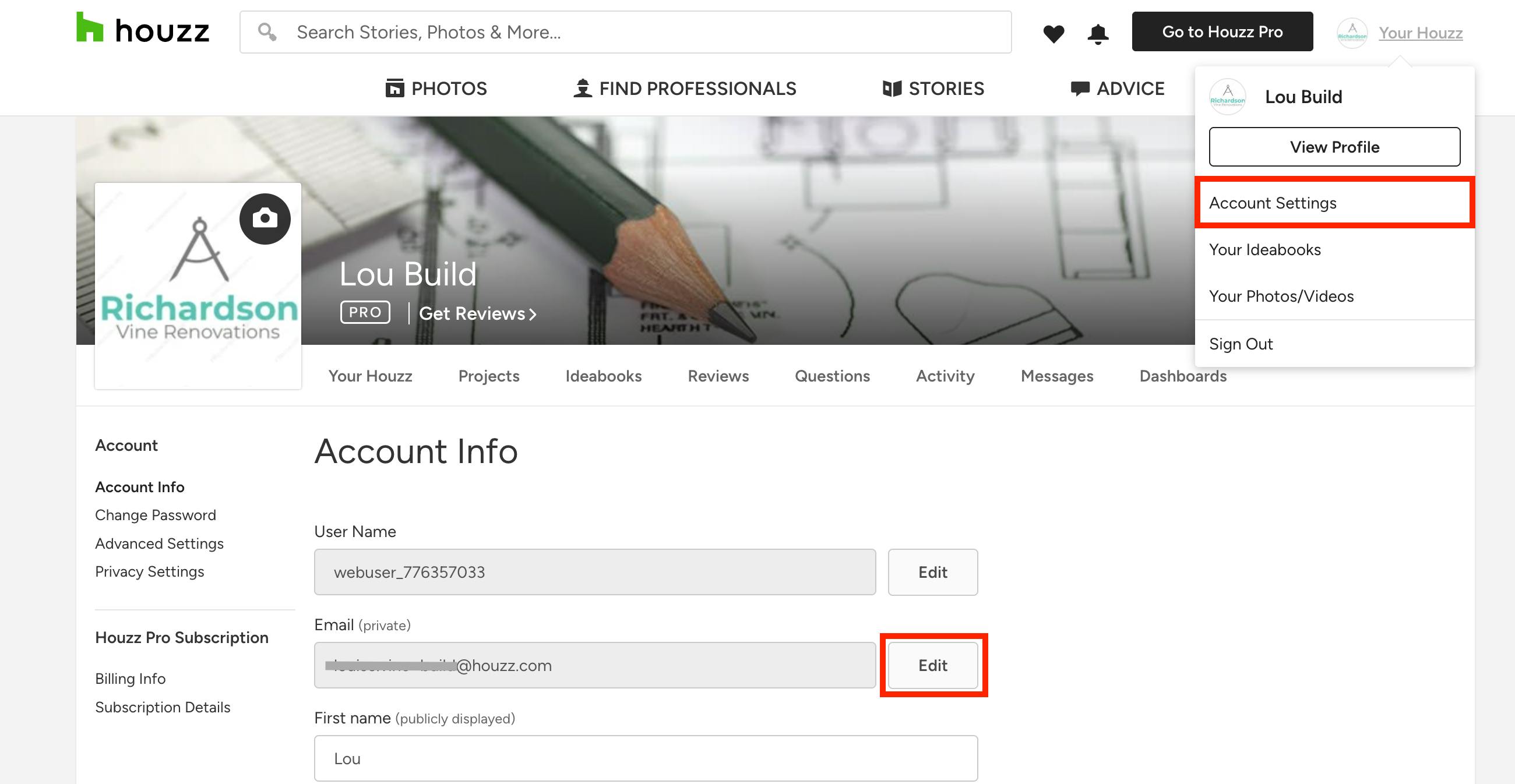Switch to the Your Houzz tab
The image size is (1515, 784).
tap(370, 376)
